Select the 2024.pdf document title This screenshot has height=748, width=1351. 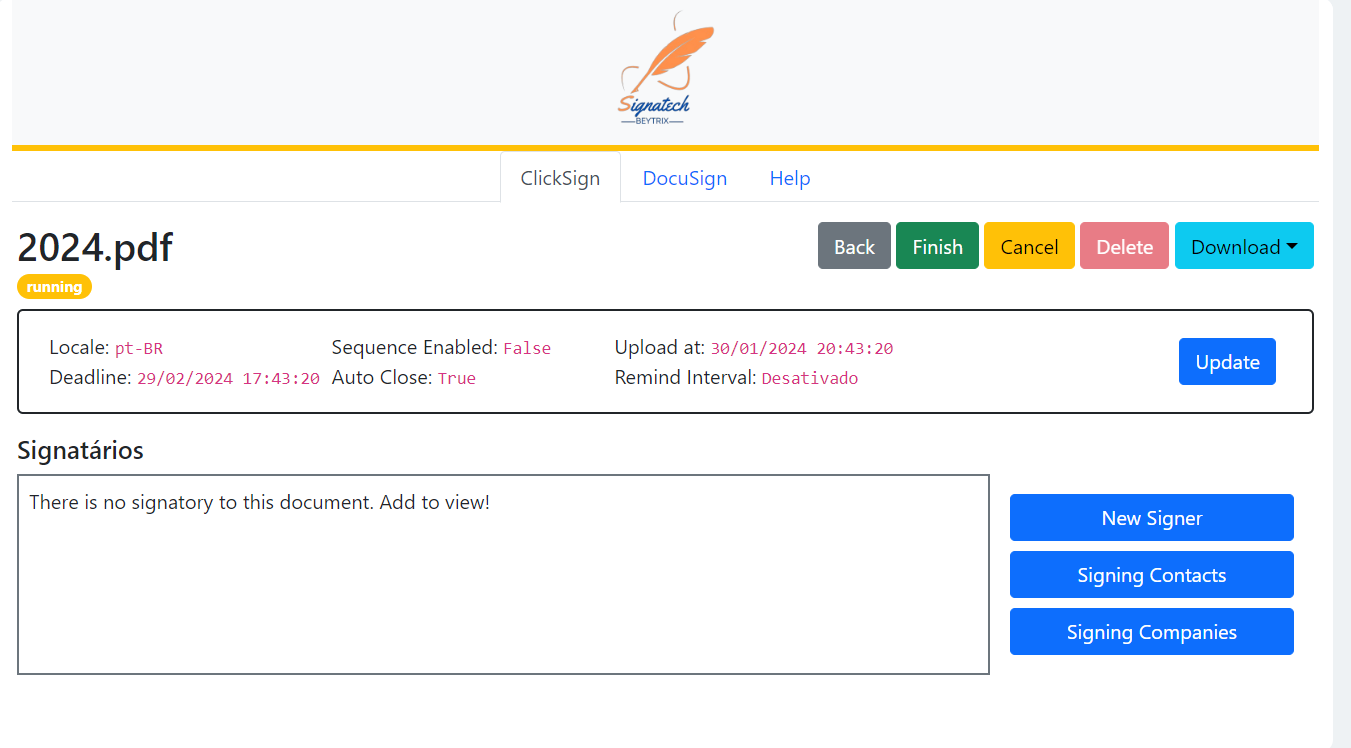[x=95, y=247]
